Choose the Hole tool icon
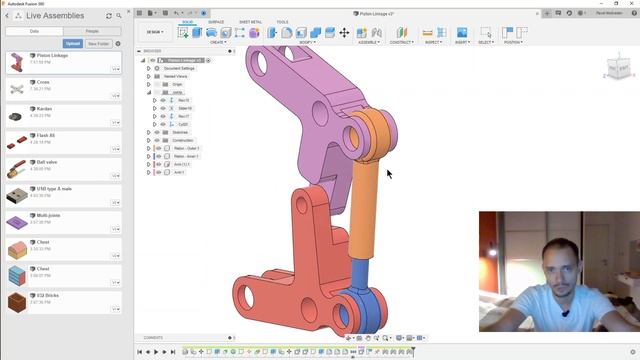This screenshot has width=640, height=360. point(226,33)
